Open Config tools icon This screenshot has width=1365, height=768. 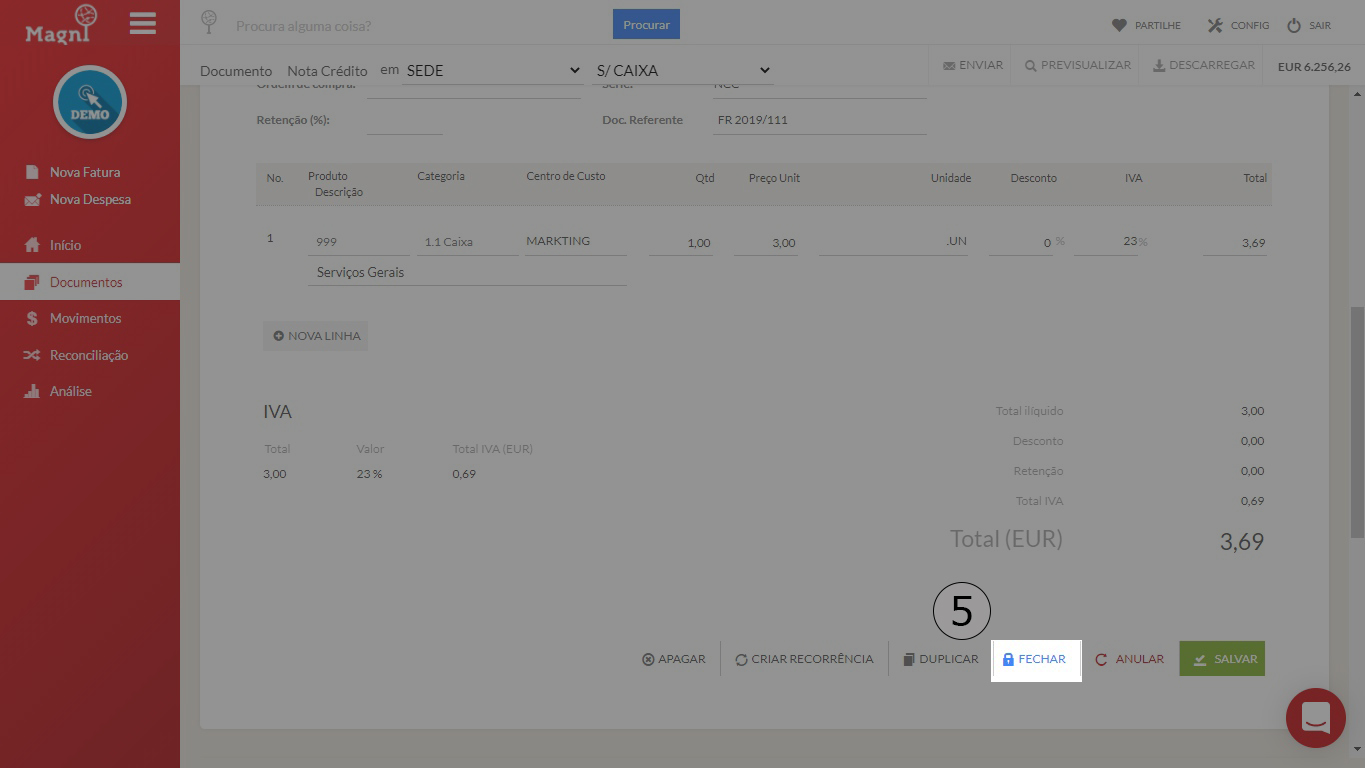(x=1215, y=25)
